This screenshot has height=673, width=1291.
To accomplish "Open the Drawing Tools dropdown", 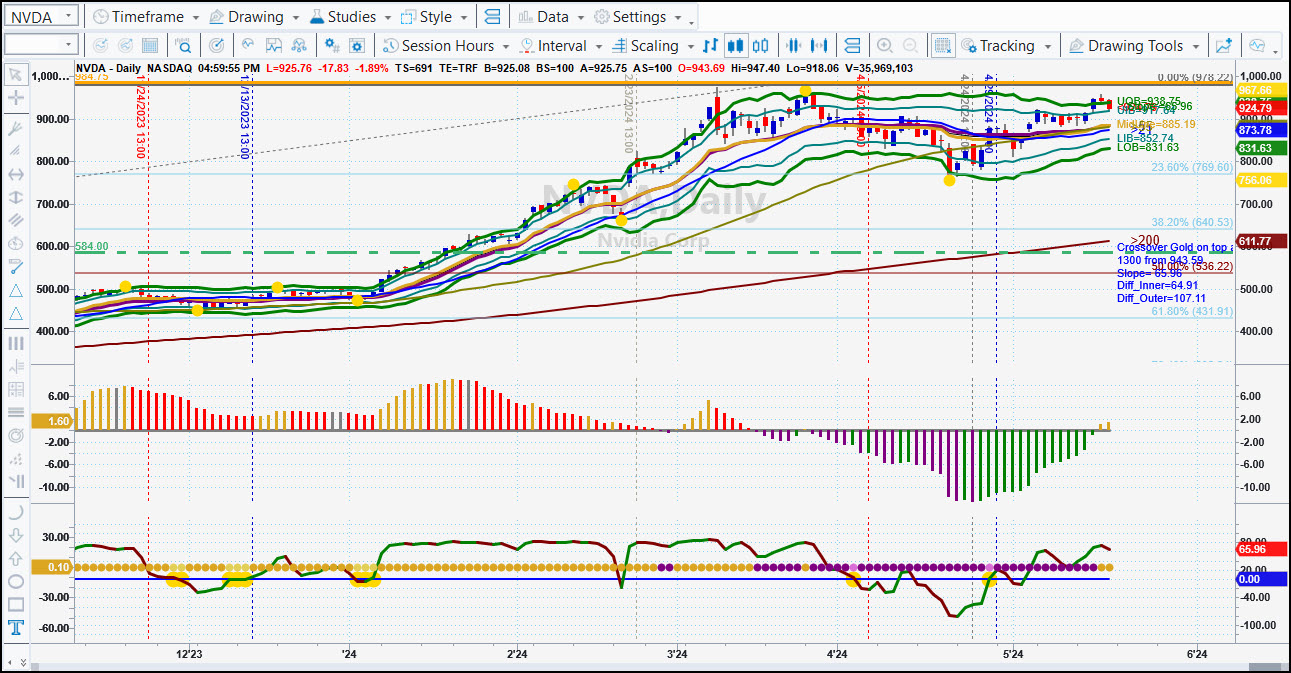I will click(x=1135, y=45).
